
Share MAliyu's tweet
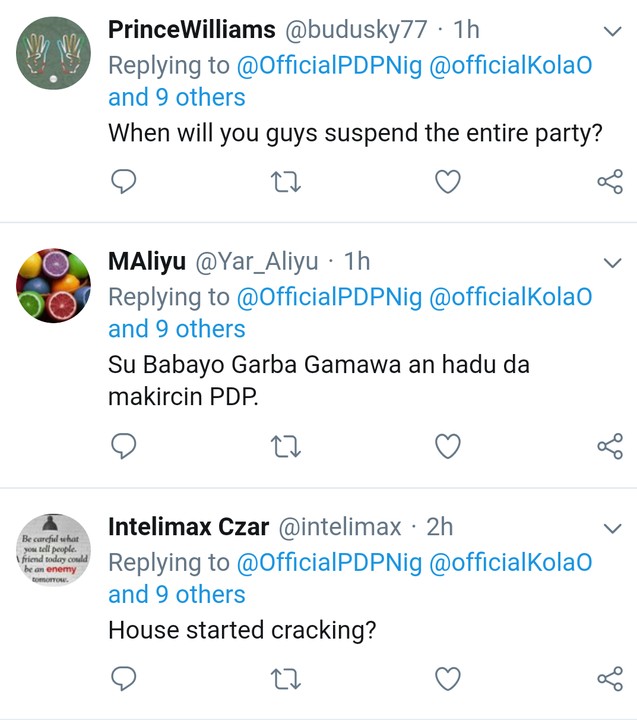pyautogui.click(x=609, y=445)
